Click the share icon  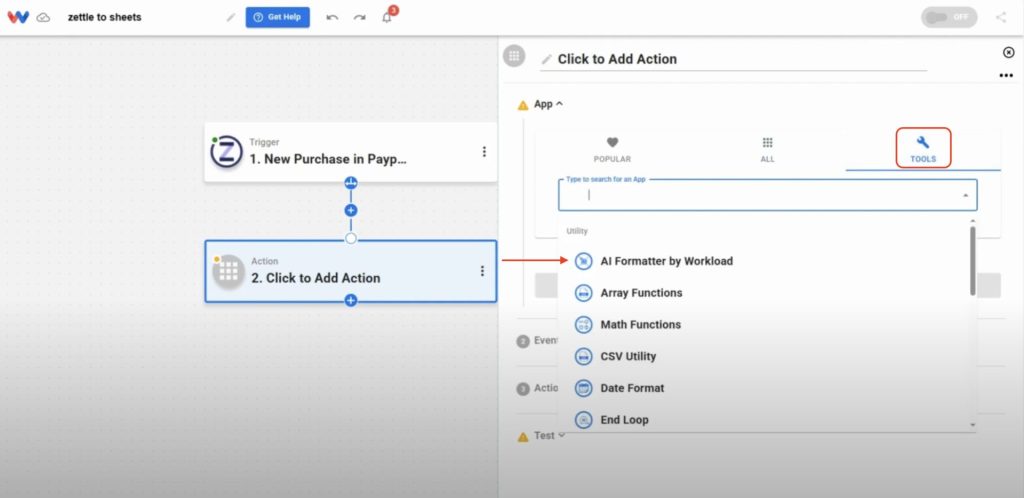(x=1001, y=18)
